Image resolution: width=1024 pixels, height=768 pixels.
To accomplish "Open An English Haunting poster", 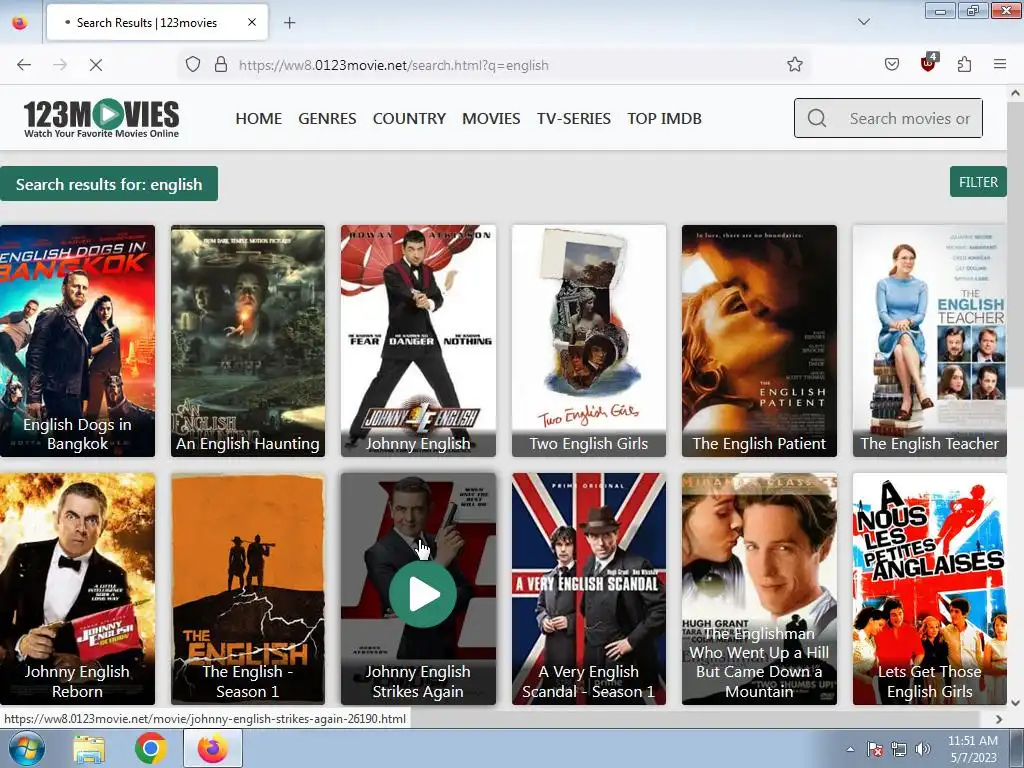I will pyautogui.click(x=248, y=341).
